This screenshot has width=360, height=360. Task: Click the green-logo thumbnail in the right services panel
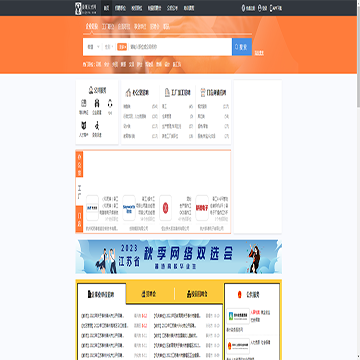[238, 316]
